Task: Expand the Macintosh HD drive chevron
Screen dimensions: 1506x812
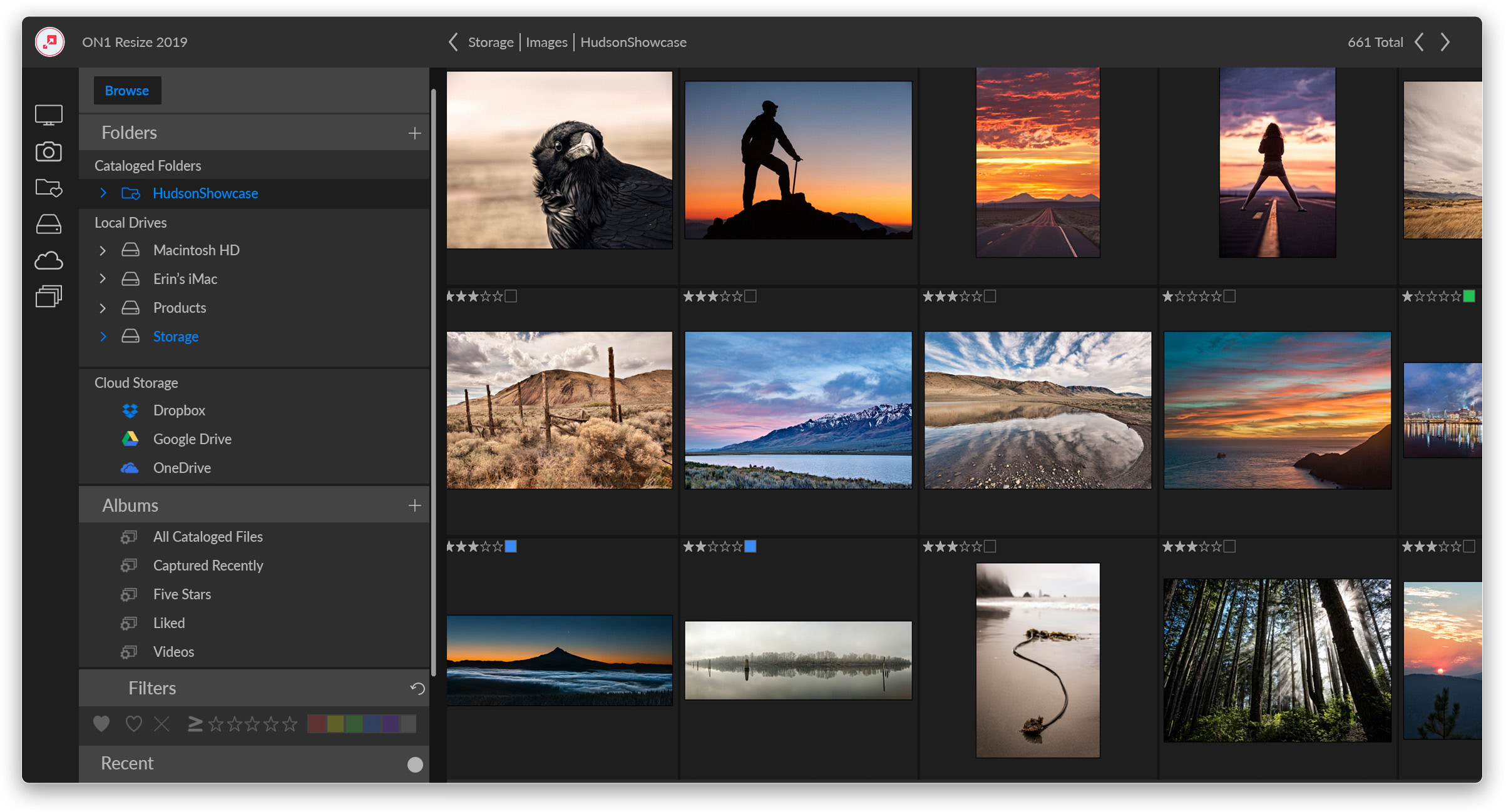Action: (103, 250)
